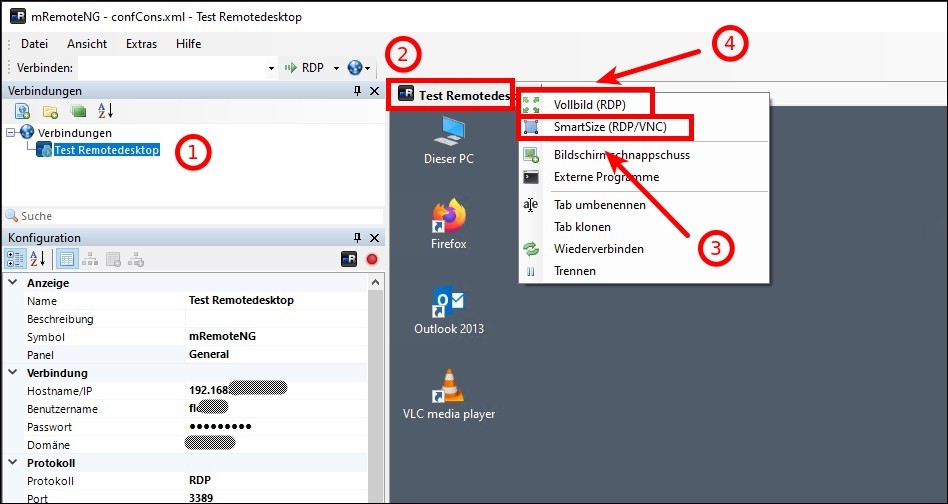The image size is (948, 504).
Task: Select Trennen to disconnect the session
Action: point(574,271)
